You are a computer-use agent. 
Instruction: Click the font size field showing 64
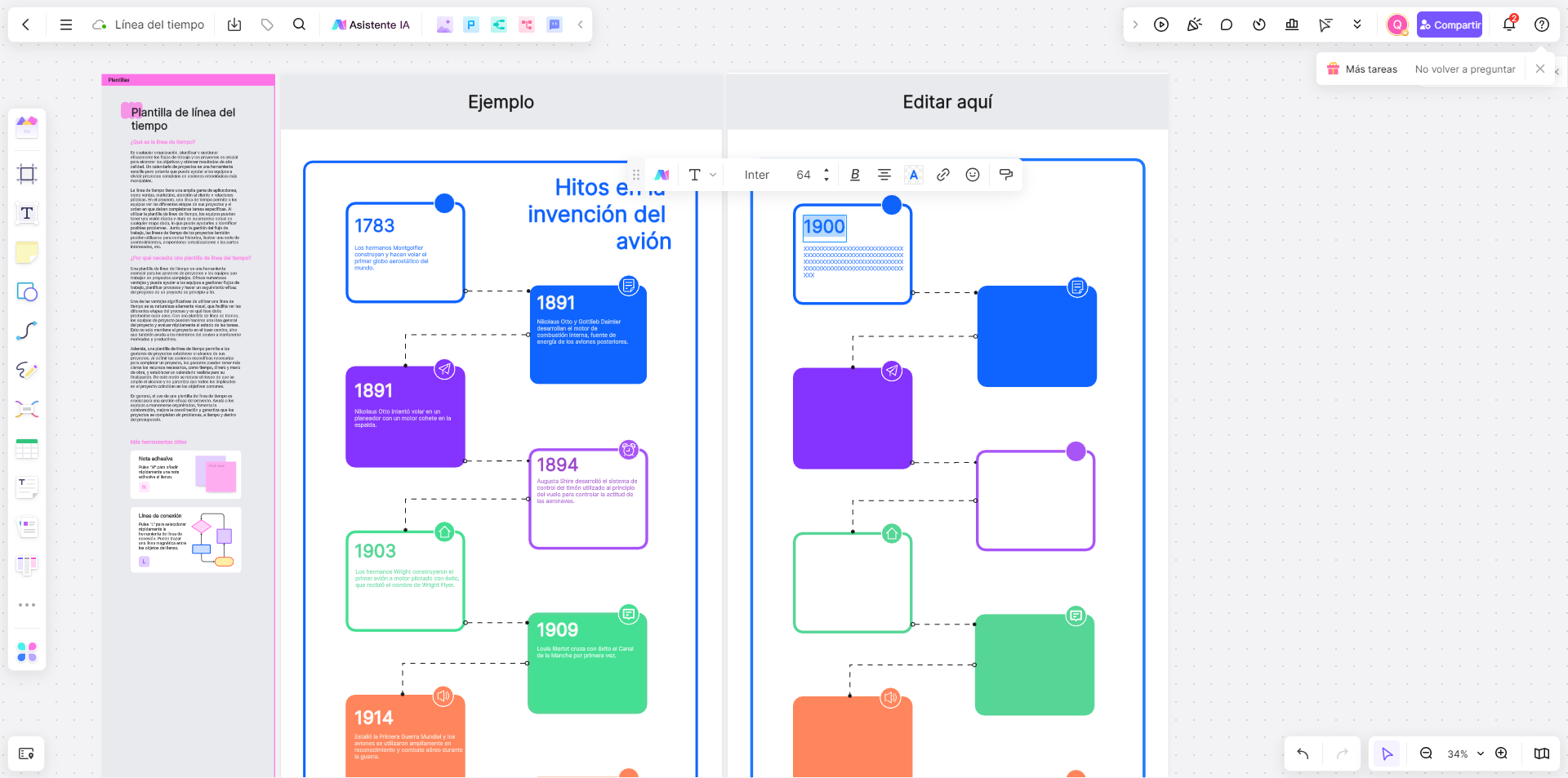(x=804, y=175)
